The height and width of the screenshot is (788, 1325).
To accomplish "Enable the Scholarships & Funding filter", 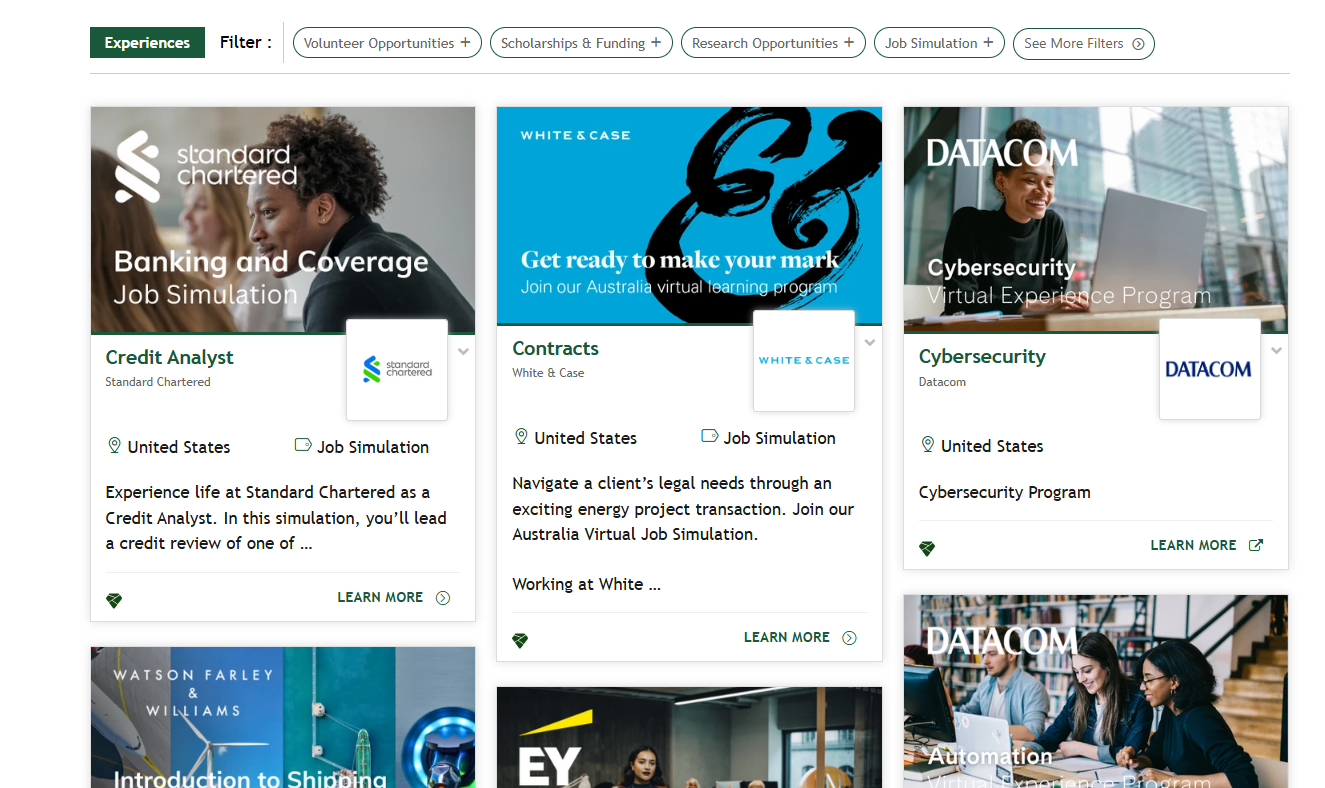I will point(581,43).
